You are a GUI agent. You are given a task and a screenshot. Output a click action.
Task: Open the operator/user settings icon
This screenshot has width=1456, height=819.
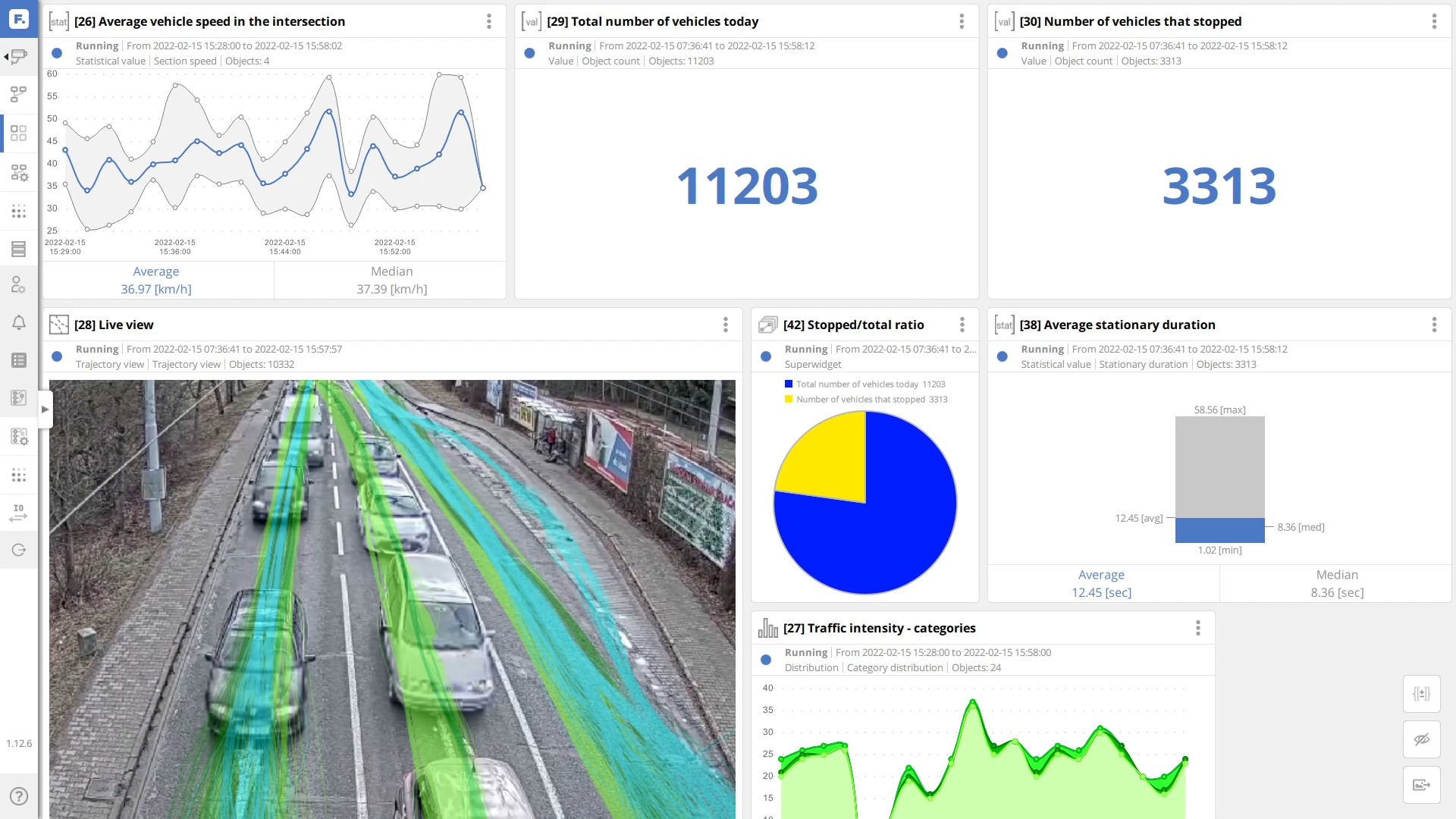[x=18, y=284]
